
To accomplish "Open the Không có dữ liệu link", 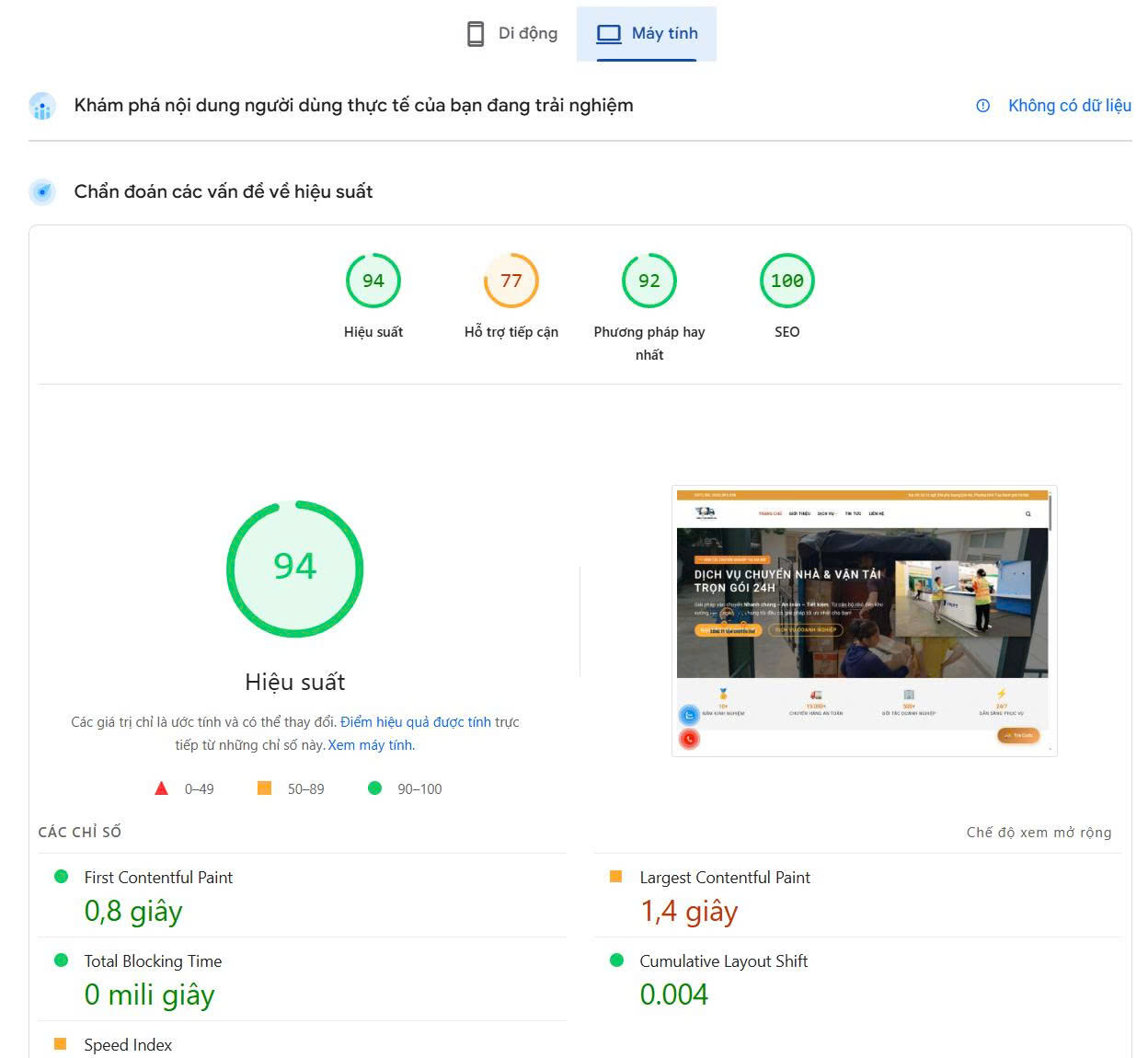I will coord(1068,106).
